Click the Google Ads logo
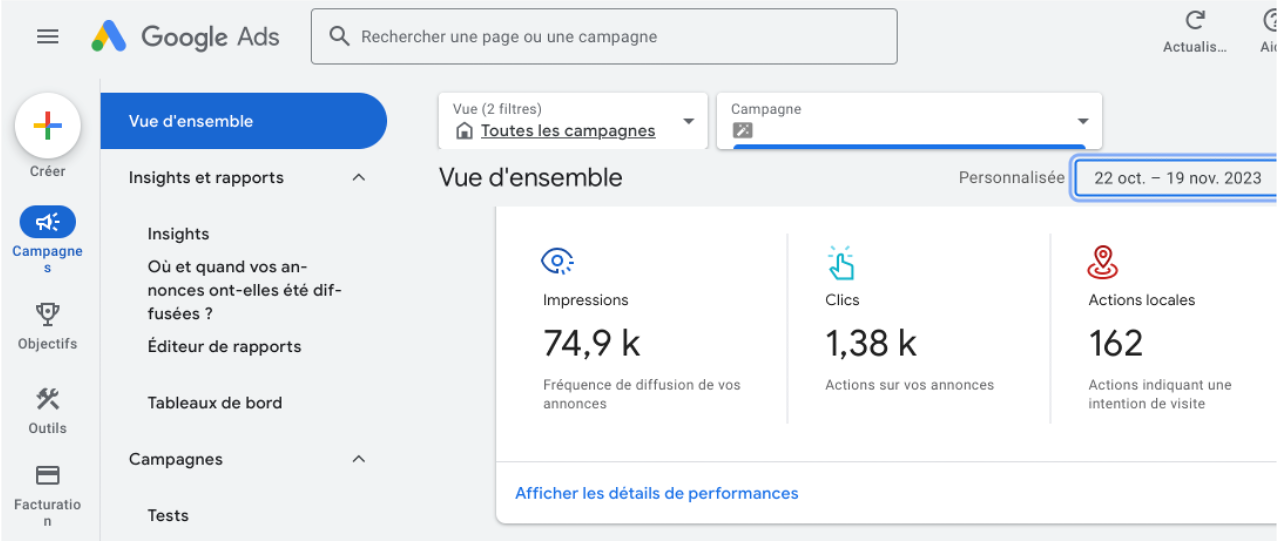1277x541 pixels. [186, 37]
